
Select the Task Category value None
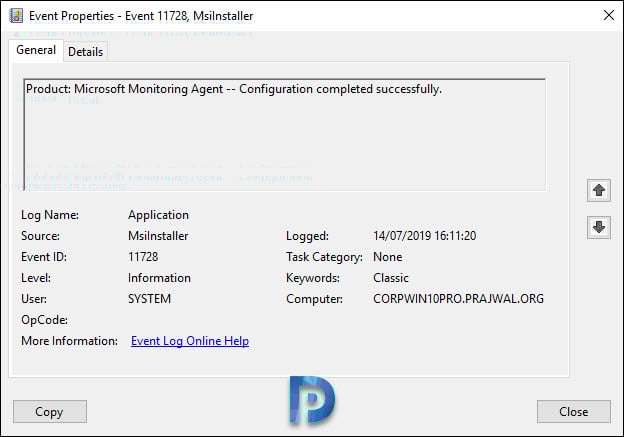(388, 257)
